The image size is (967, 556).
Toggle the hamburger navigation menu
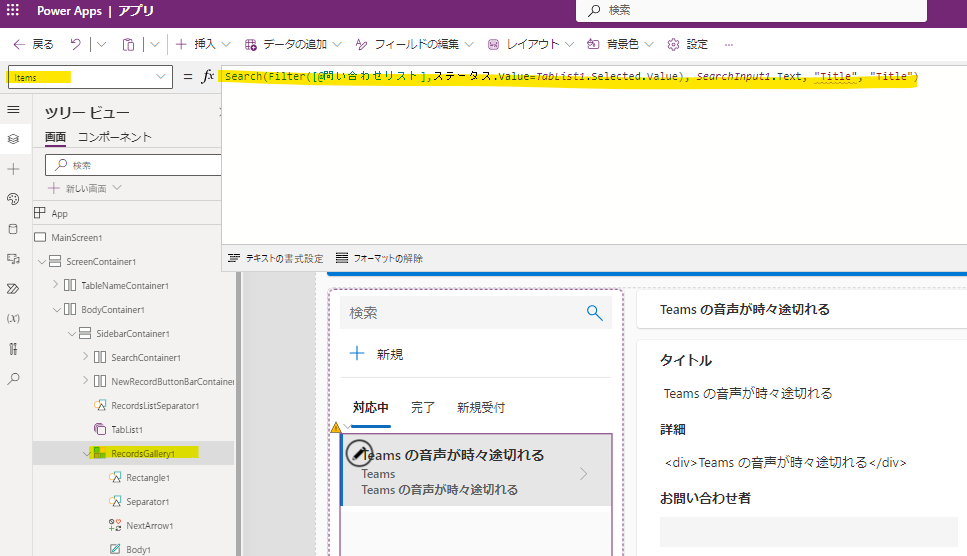pos(14,110)
